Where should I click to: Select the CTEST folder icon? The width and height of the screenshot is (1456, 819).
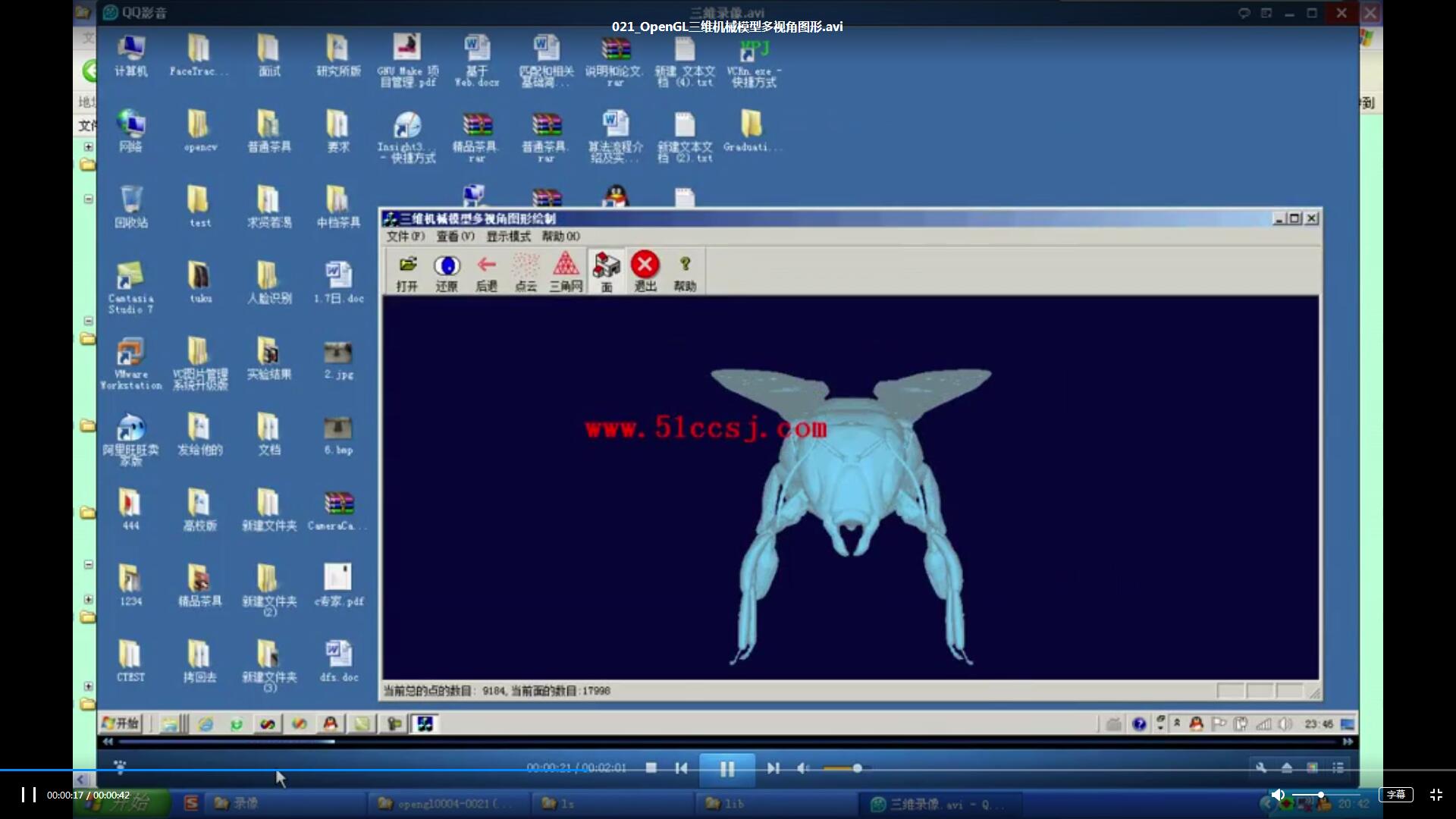[x=130, y=661]
